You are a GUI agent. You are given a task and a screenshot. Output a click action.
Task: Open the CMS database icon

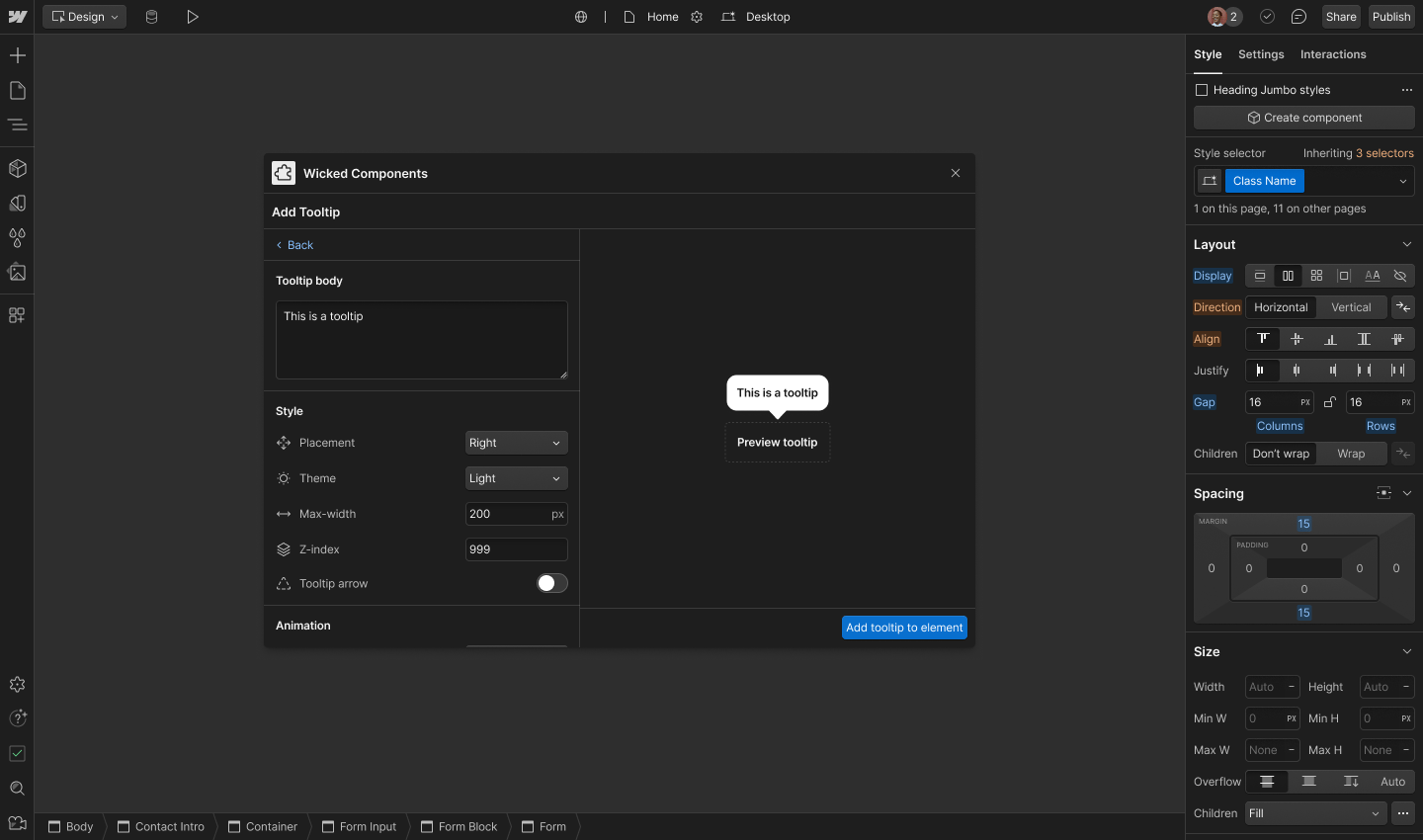(151, 17)
